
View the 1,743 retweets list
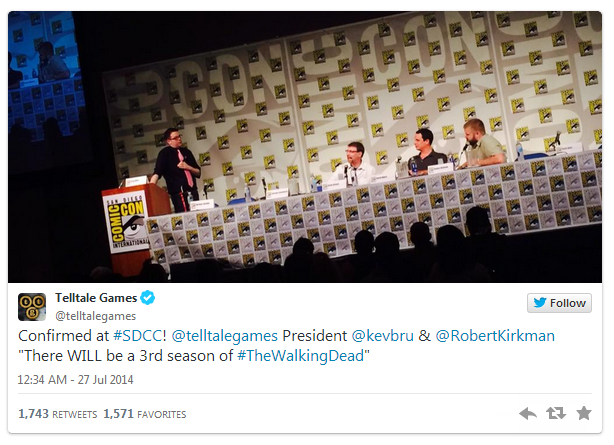tap(58, 414)
